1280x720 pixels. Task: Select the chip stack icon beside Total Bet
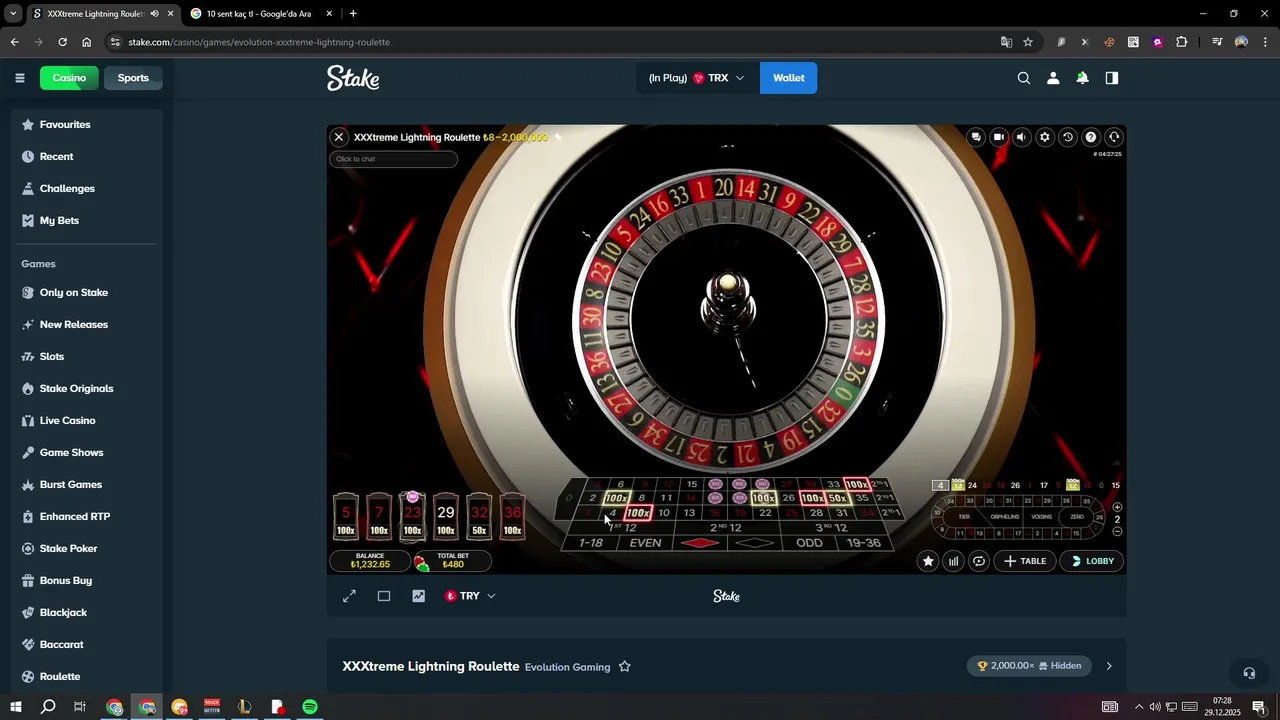click(x=421, y=563)
